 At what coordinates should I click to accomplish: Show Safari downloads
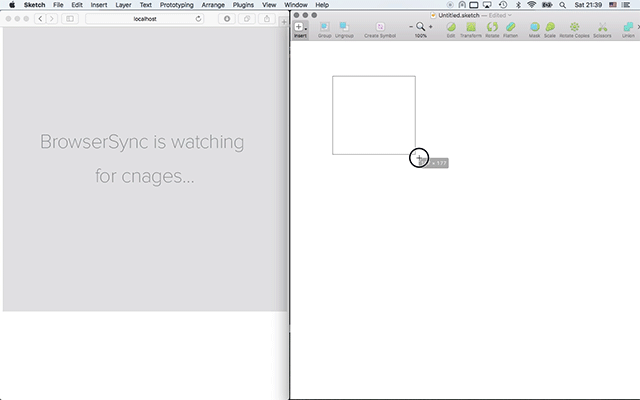[x=227, y=19]
